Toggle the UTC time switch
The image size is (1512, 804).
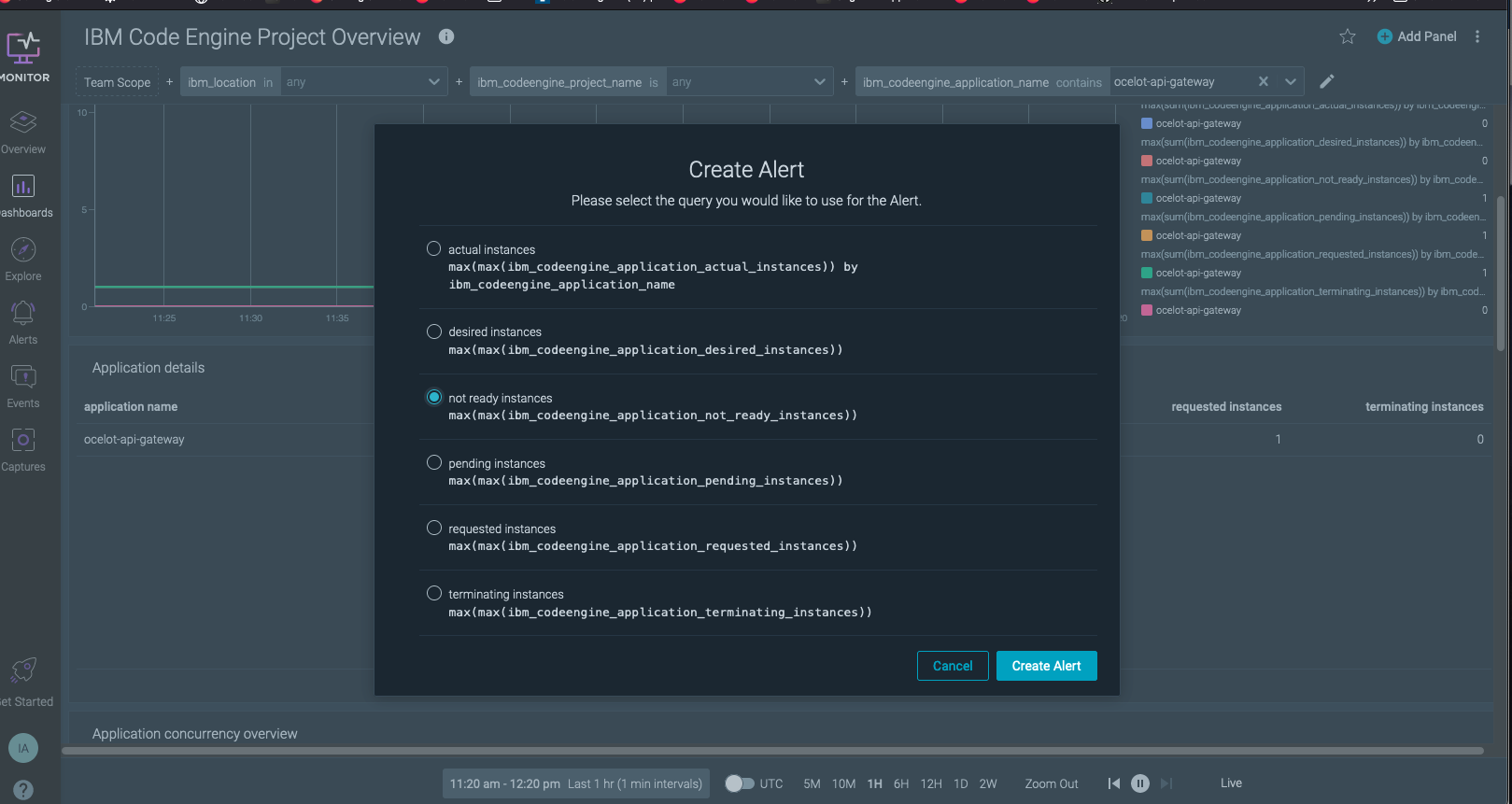[x=740, y=783]
